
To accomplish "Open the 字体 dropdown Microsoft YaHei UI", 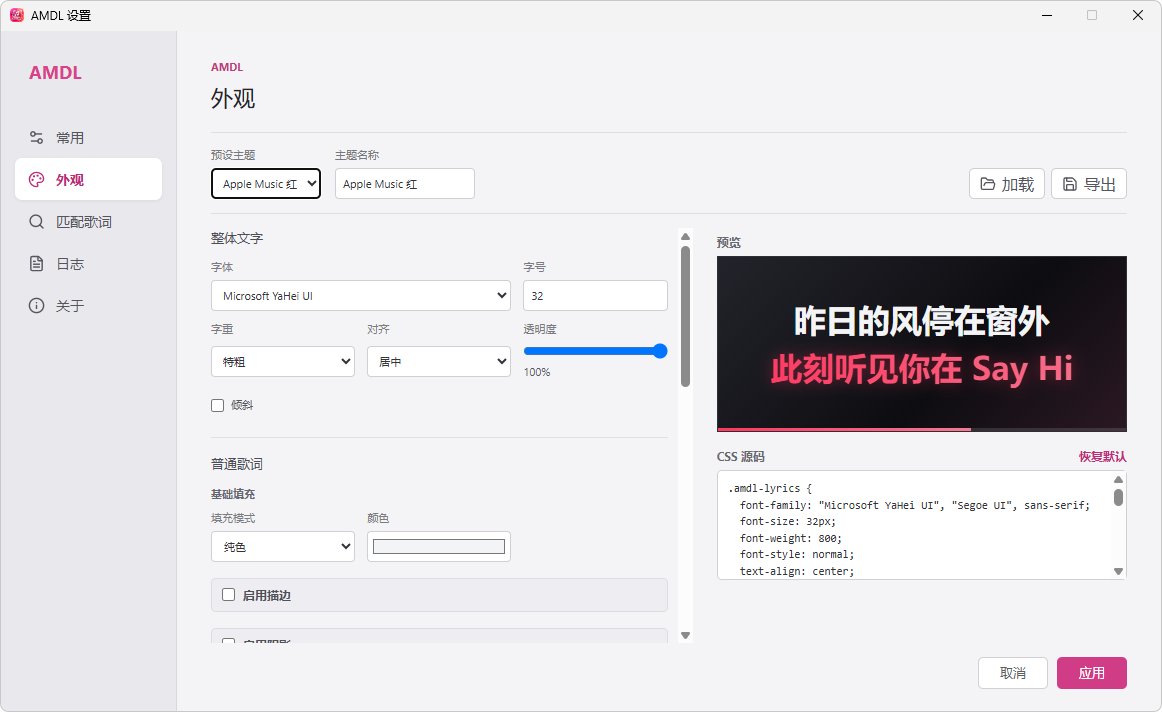I will pyautogui.click(x=361, y=296).
